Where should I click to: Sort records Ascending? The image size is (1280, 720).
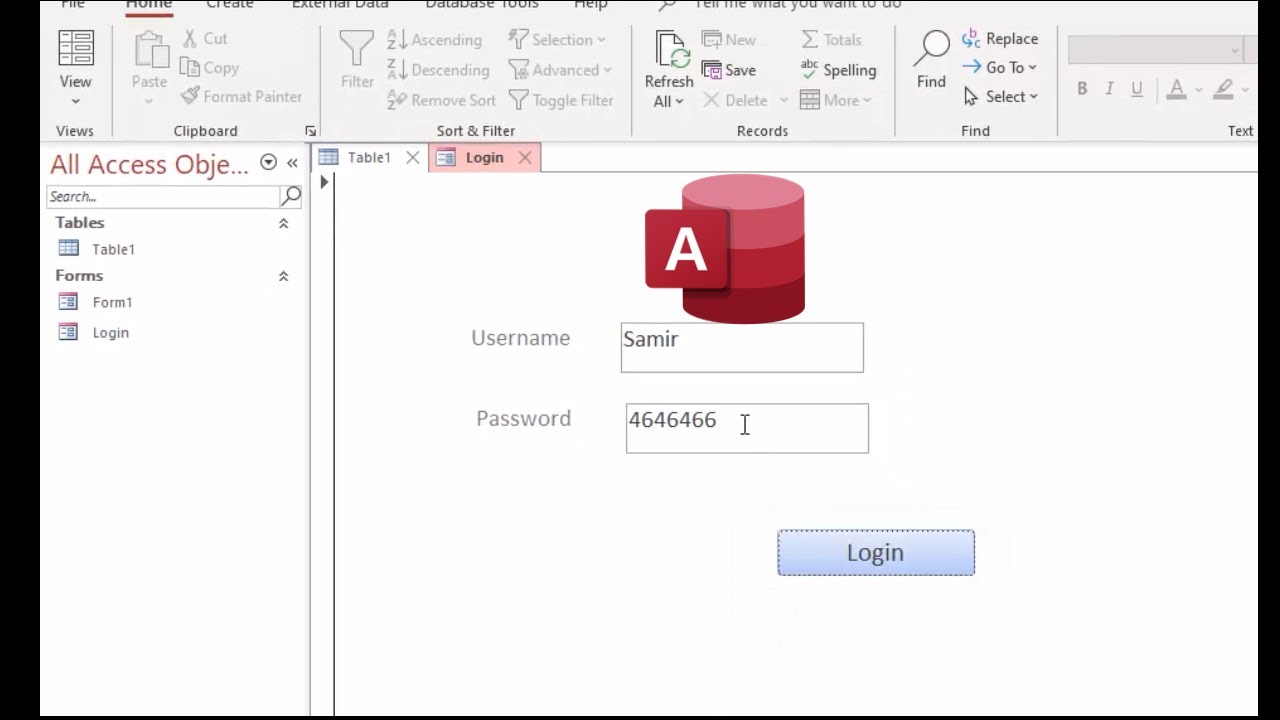click(x=435, y=40)
